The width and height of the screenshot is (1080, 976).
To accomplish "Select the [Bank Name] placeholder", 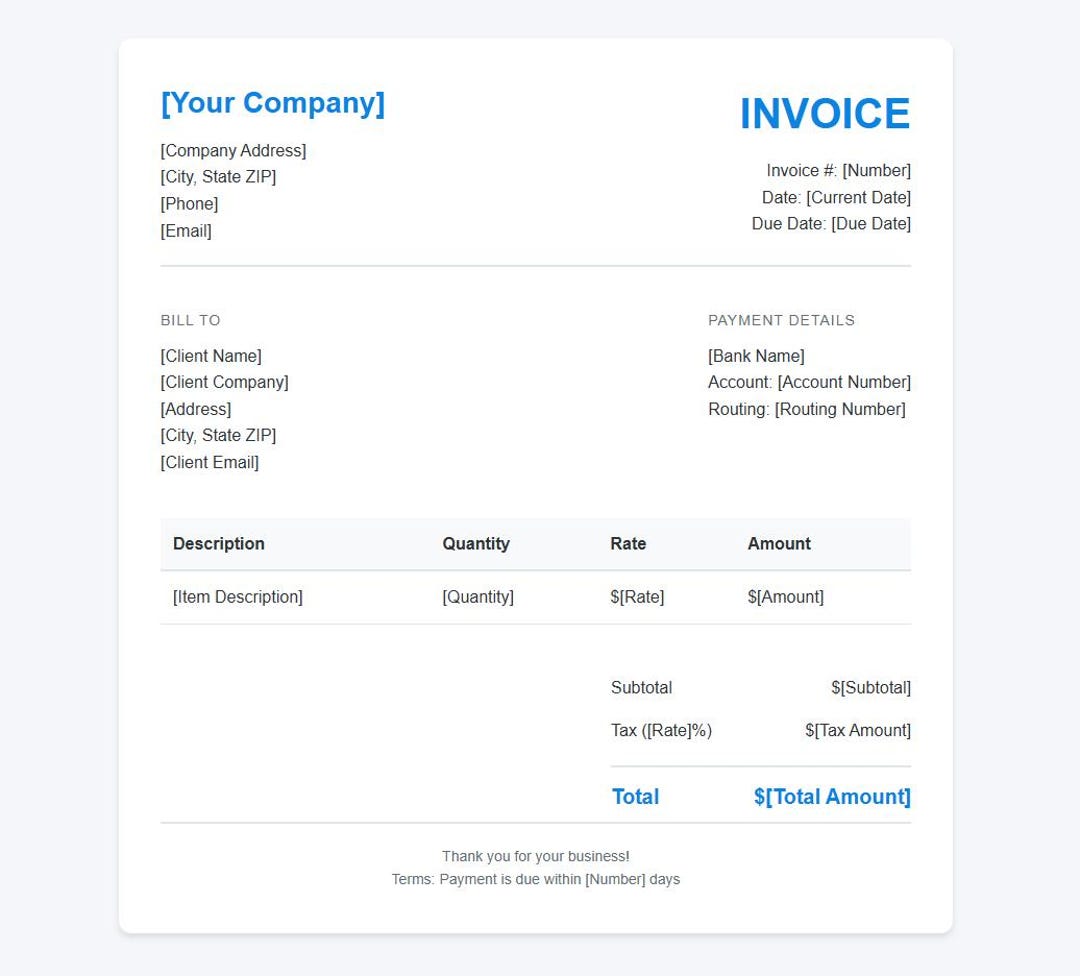I will 756,356.
